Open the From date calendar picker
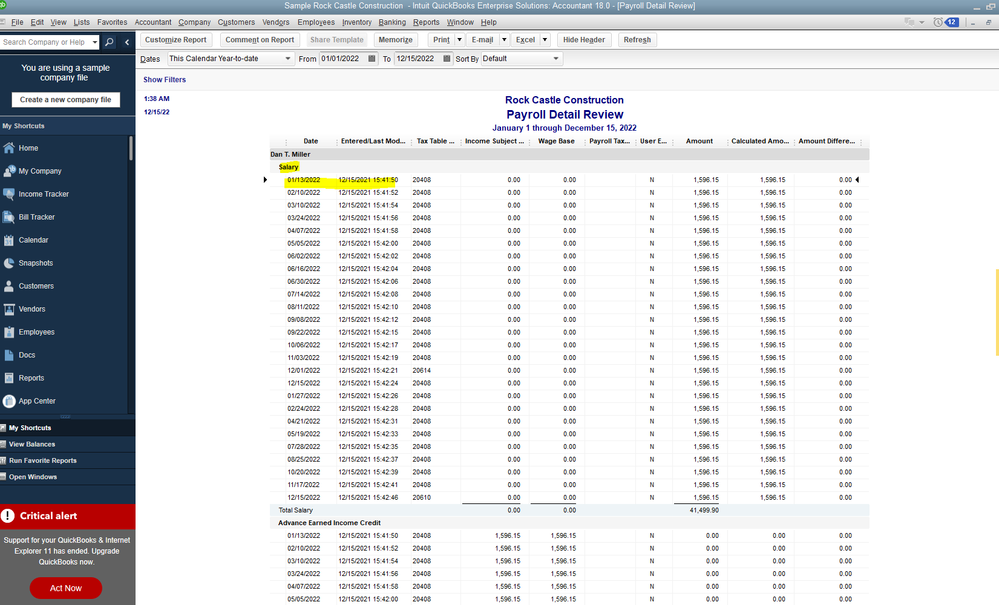This screenshot has height=605, width=999. [372, 59]
